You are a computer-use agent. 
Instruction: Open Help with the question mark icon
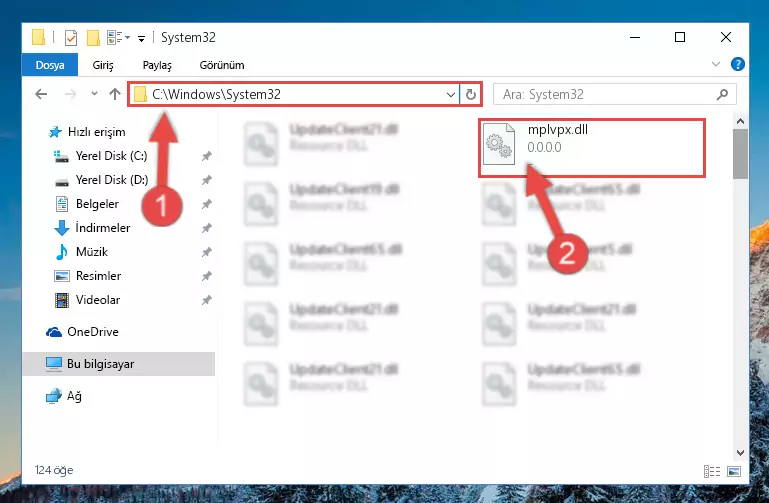(x=738, y=64)
